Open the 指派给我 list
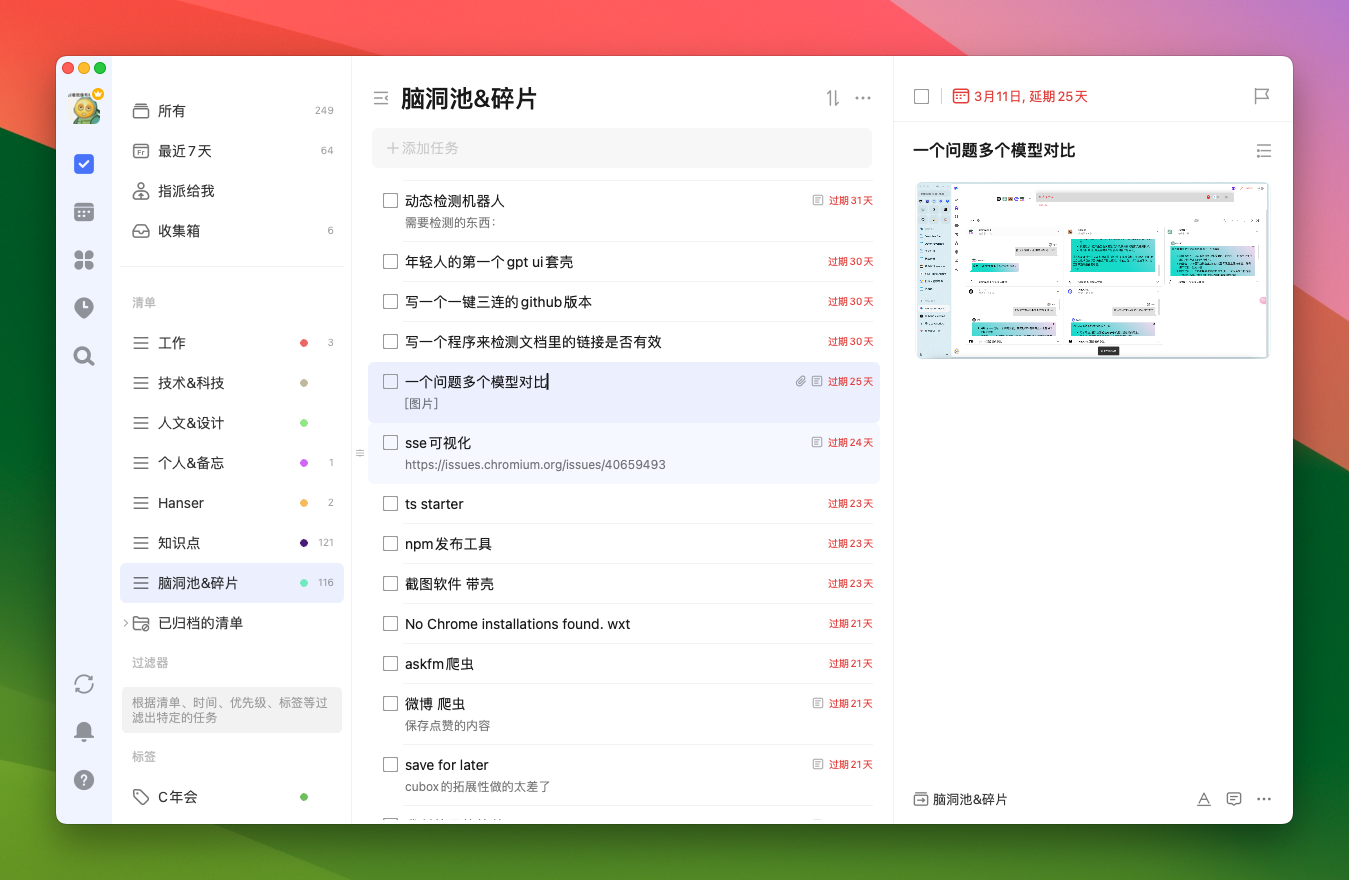Image resolution: width=1349 pixels, height=880 pixels. click(232, 191)
